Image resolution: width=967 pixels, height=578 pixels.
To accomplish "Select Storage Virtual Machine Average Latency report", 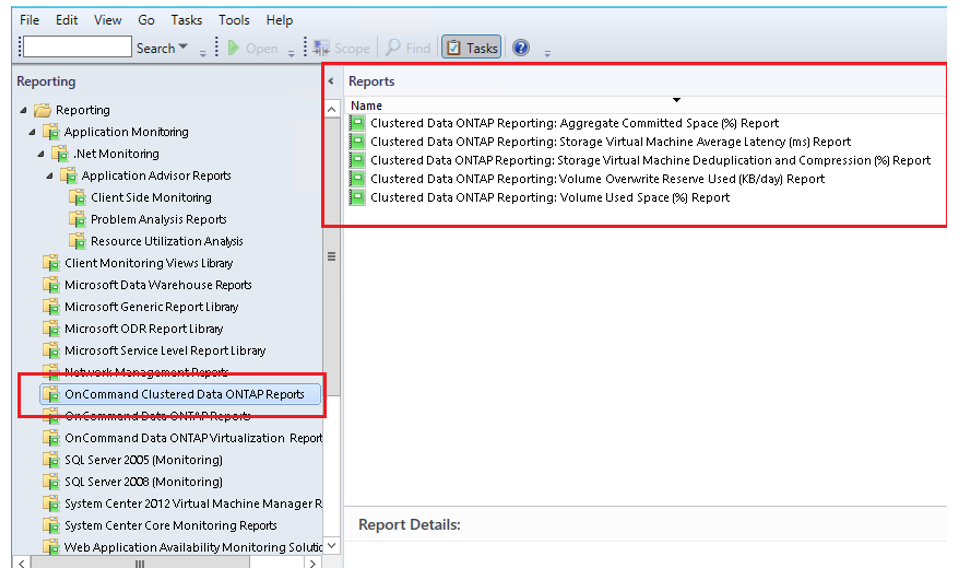I will pyautogui.click(x=611, y=142).
